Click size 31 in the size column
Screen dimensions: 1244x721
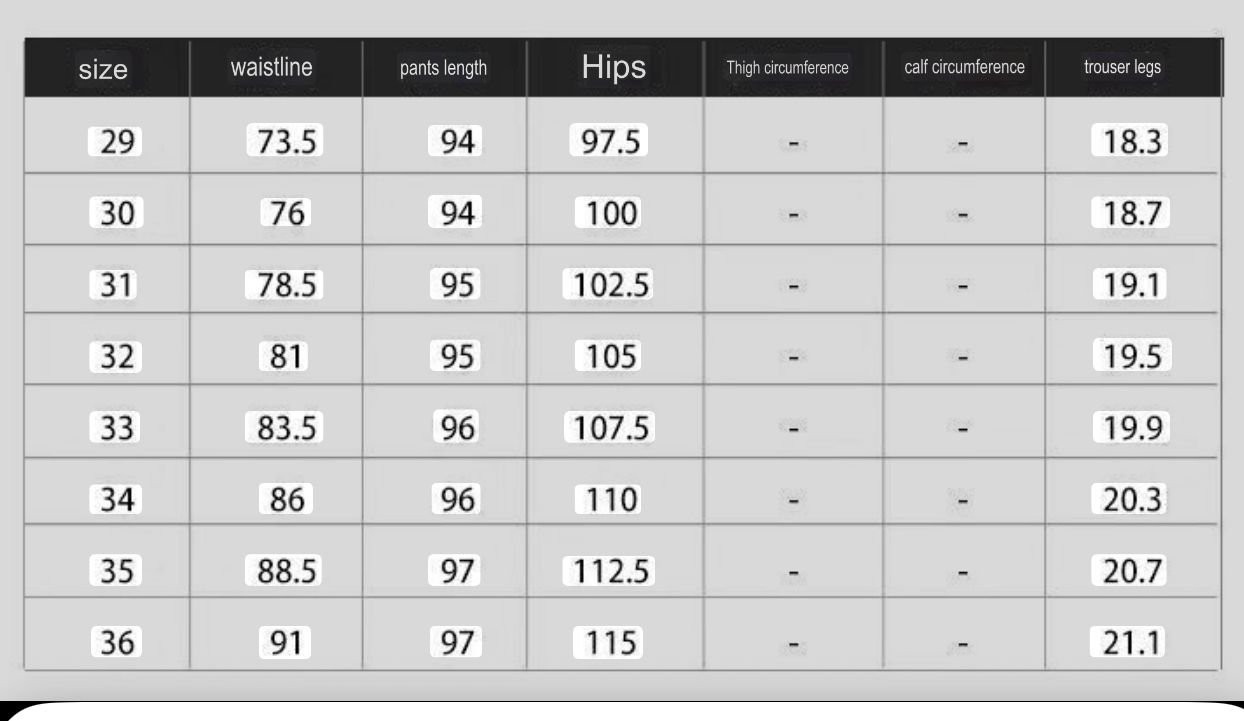coord(116,286)
